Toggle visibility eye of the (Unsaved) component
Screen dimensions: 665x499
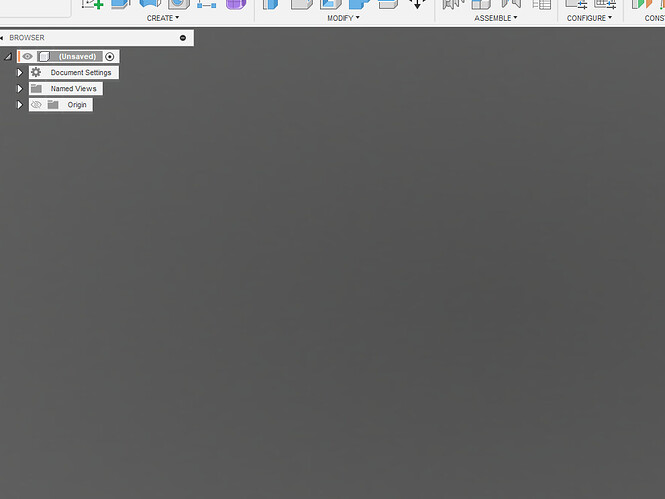pos(27,57)
